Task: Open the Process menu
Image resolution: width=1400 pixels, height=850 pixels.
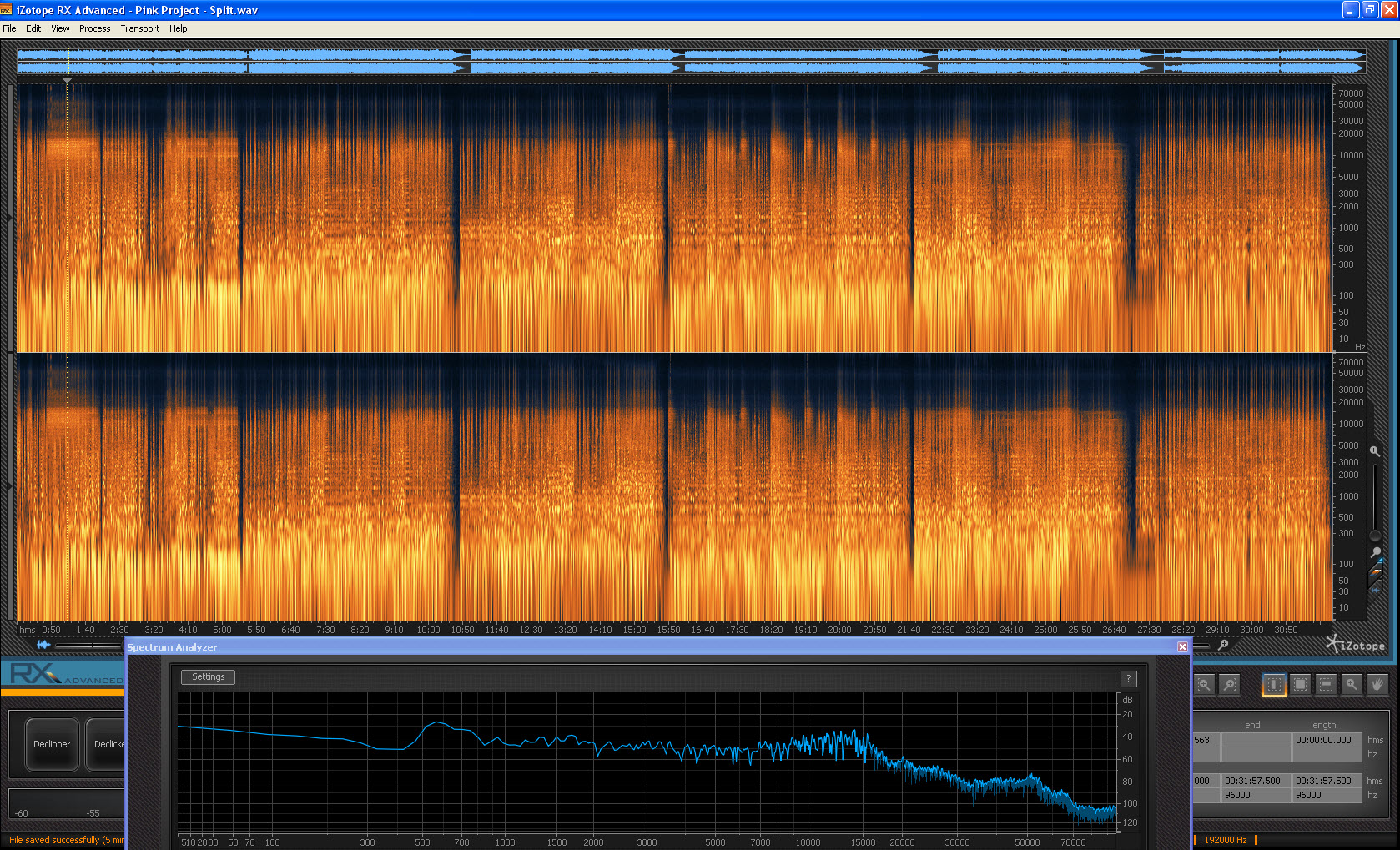Action: tap(94, 28)
